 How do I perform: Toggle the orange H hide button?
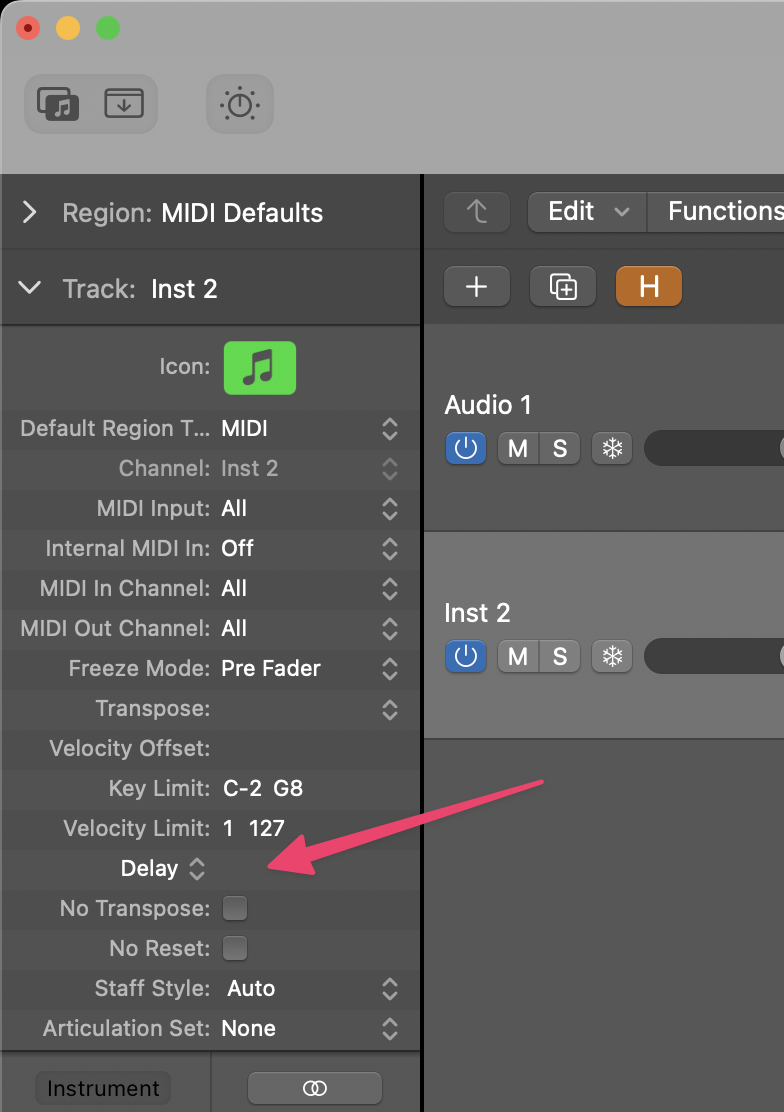(x=649, y=287)
